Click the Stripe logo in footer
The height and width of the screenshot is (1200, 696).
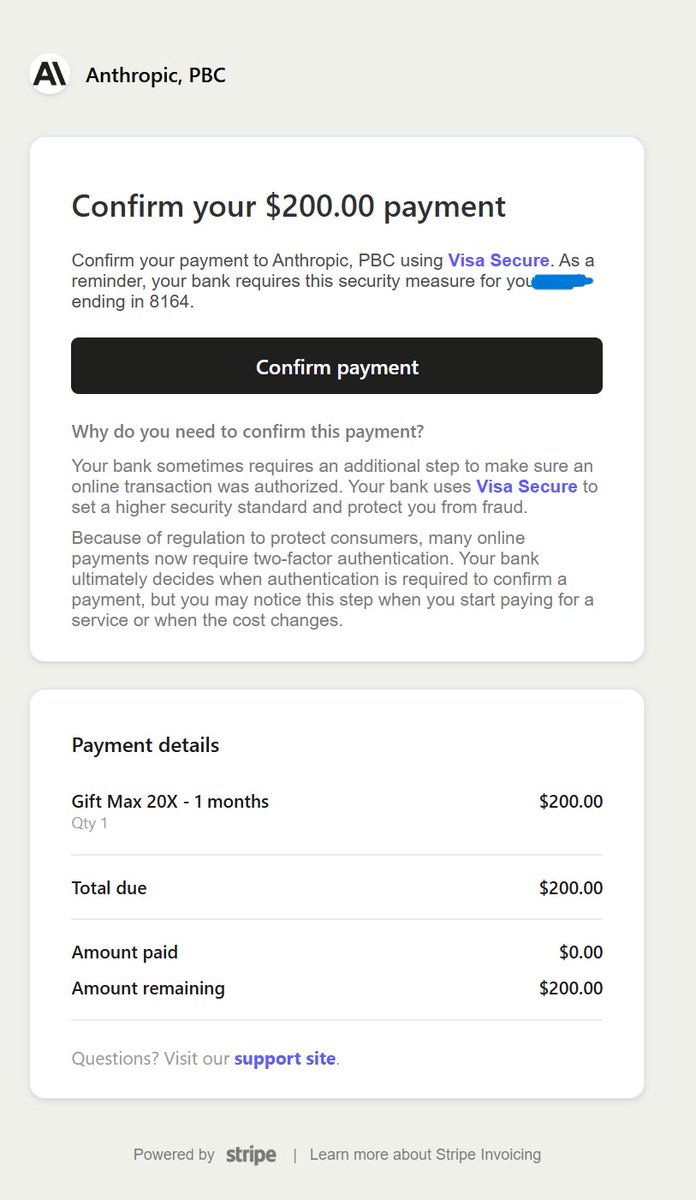[x=251, y=1155]
